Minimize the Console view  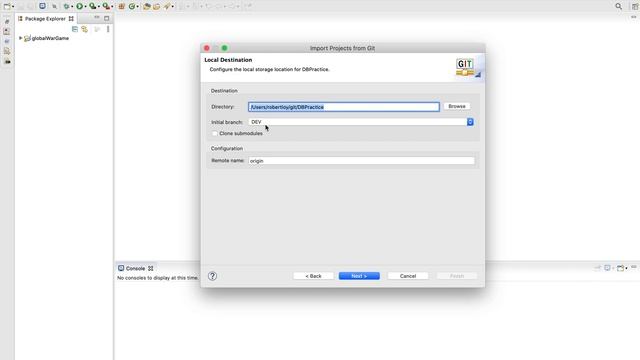tap(634, 267)
